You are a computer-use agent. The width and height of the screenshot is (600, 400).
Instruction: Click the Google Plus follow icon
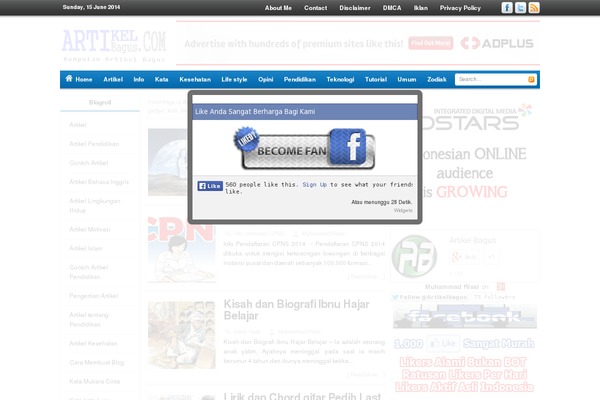coord(465,257)
